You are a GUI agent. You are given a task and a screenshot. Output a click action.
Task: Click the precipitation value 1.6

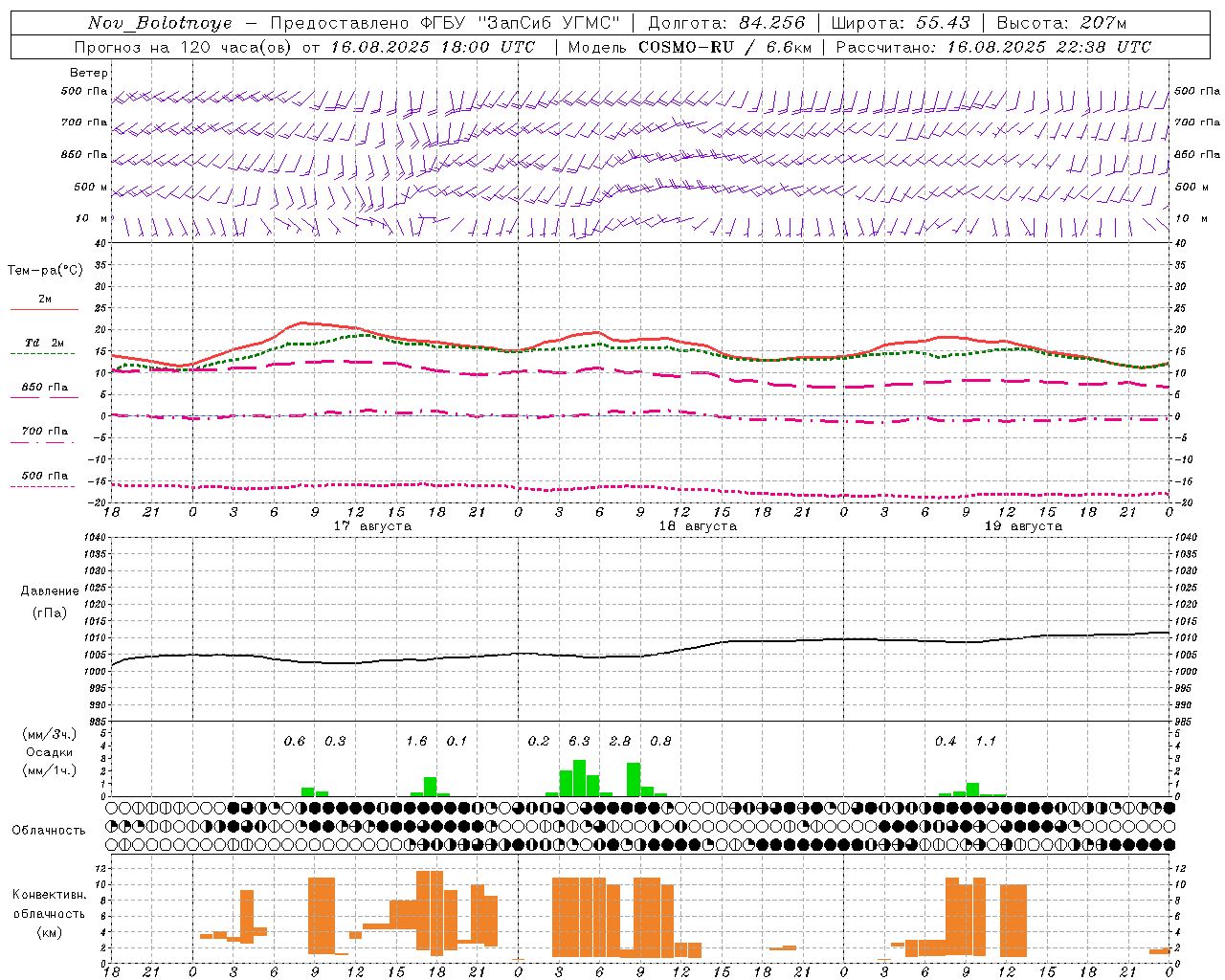point(416,742)
